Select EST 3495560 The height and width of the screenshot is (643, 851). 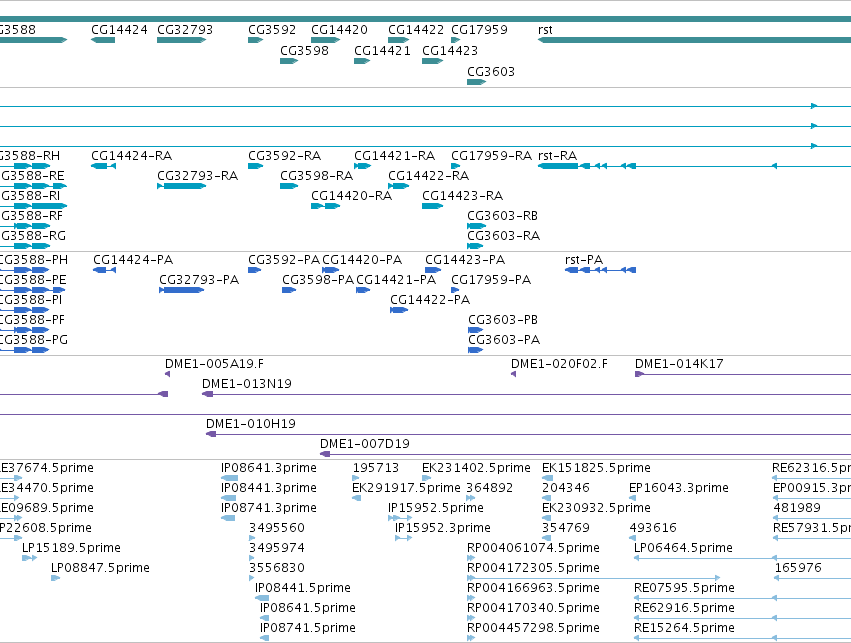click(x=277, y=529)
